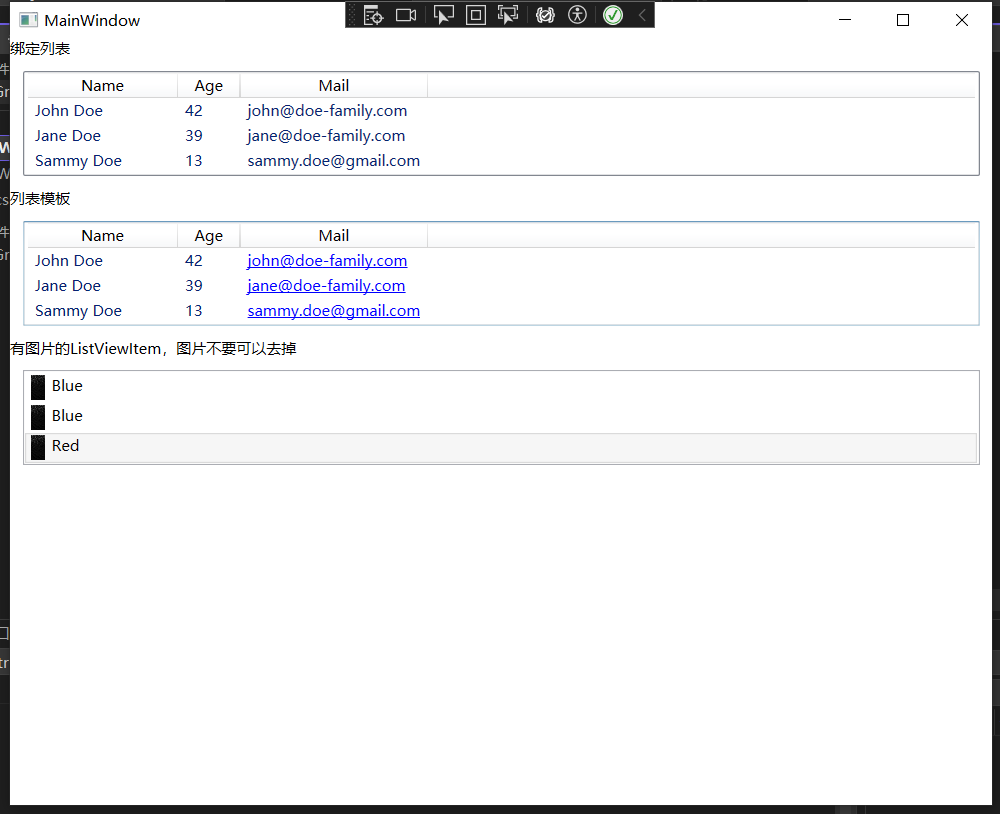This screenshot has width=1000, height=814.
Task: Select the second Blue list item
Action: [501, 416]
